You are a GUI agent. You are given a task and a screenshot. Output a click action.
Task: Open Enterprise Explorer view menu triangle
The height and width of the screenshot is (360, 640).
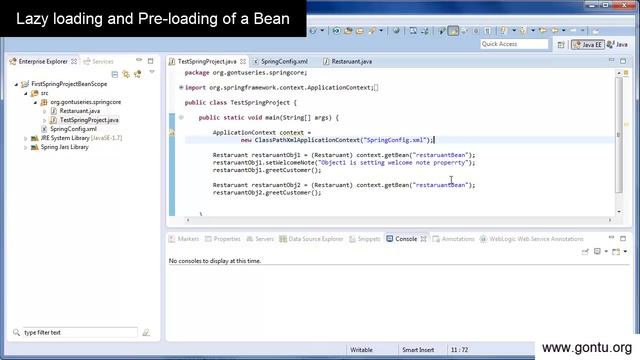tap(152, 72)
